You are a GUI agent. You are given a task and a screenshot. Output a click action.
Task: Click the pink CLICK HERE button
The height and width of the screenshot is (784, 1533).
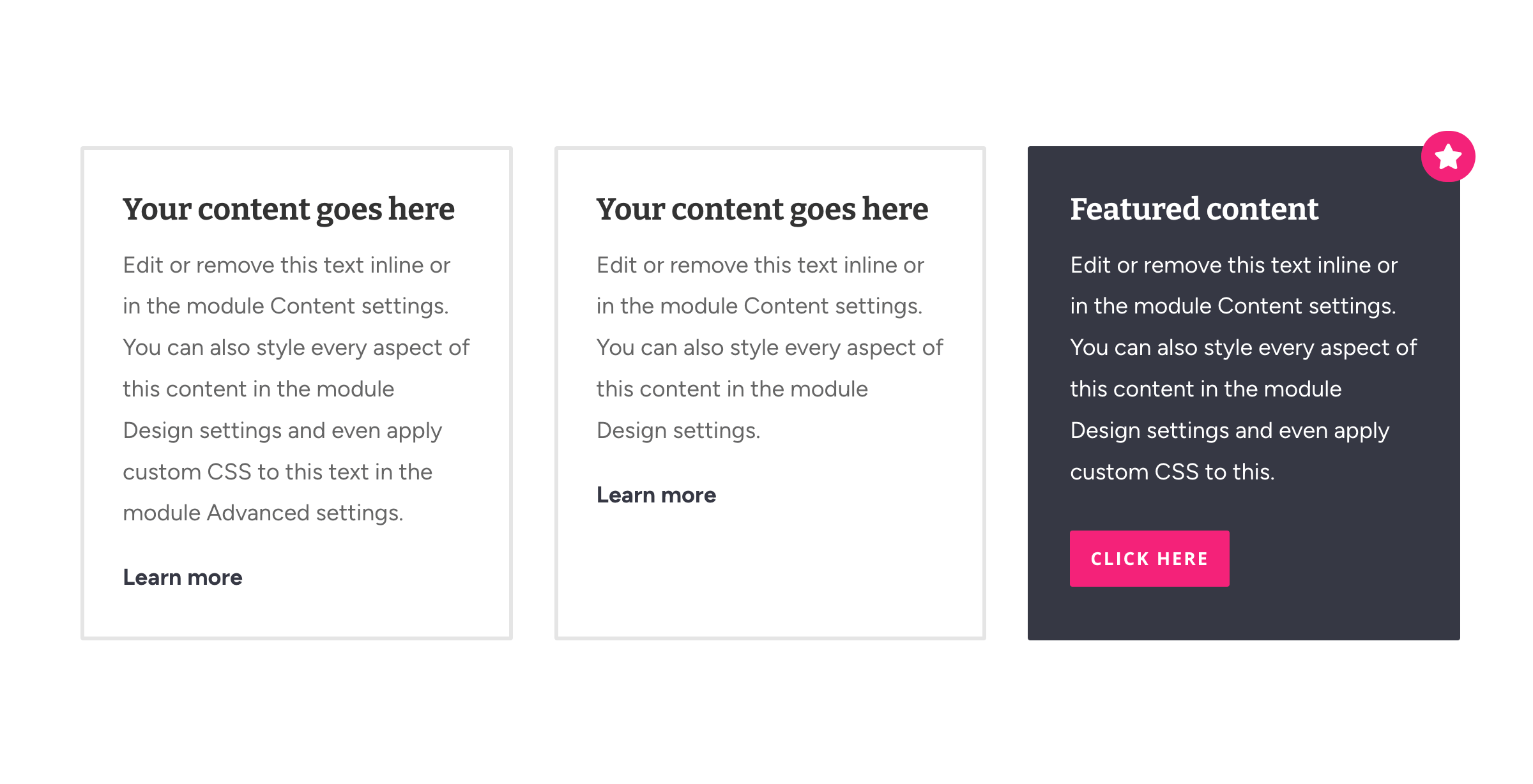(1149, 559)
